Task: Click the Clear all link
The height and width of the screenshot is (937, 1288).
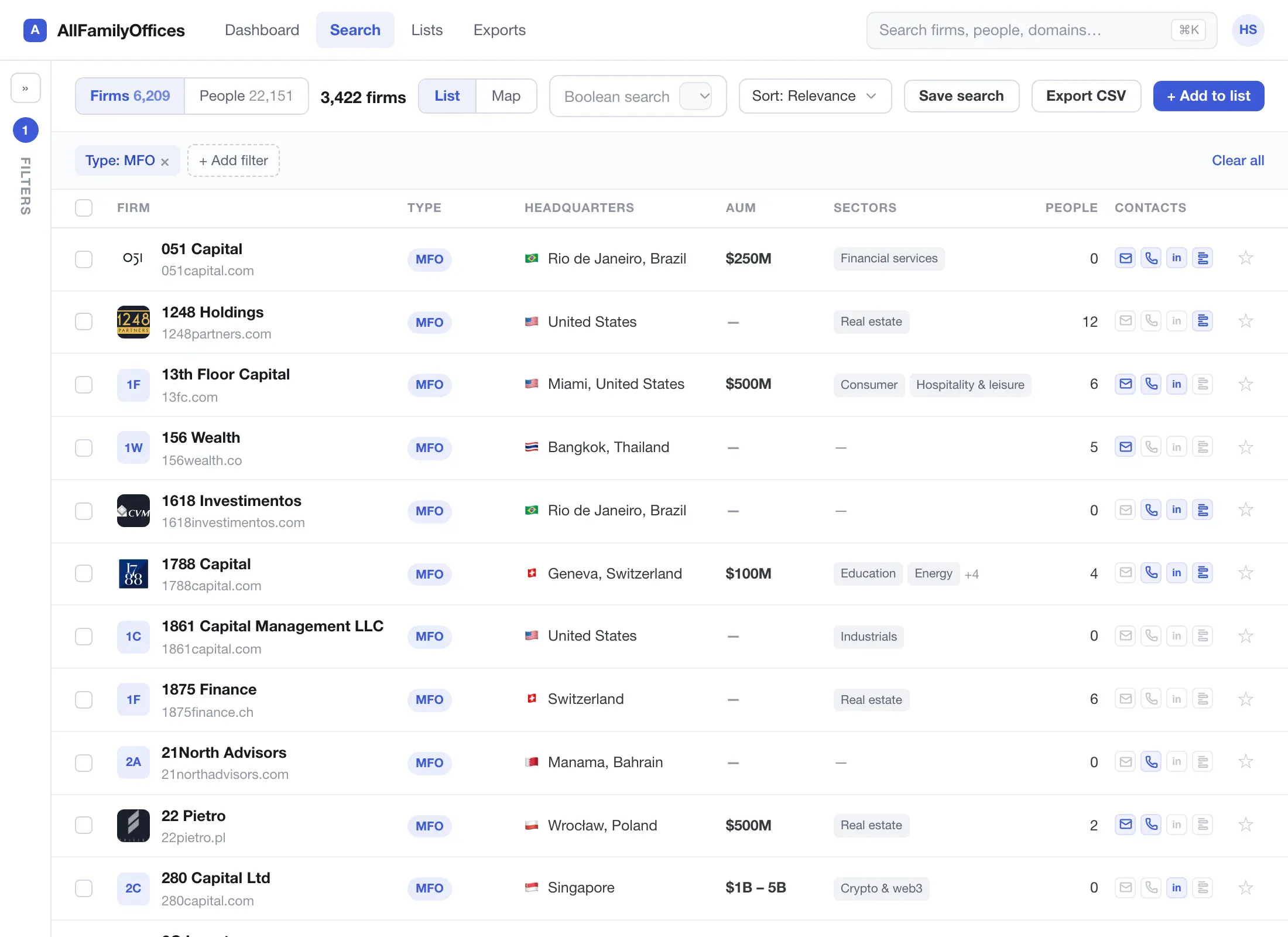Action: pyautogui.click(x=1238, y=160)
